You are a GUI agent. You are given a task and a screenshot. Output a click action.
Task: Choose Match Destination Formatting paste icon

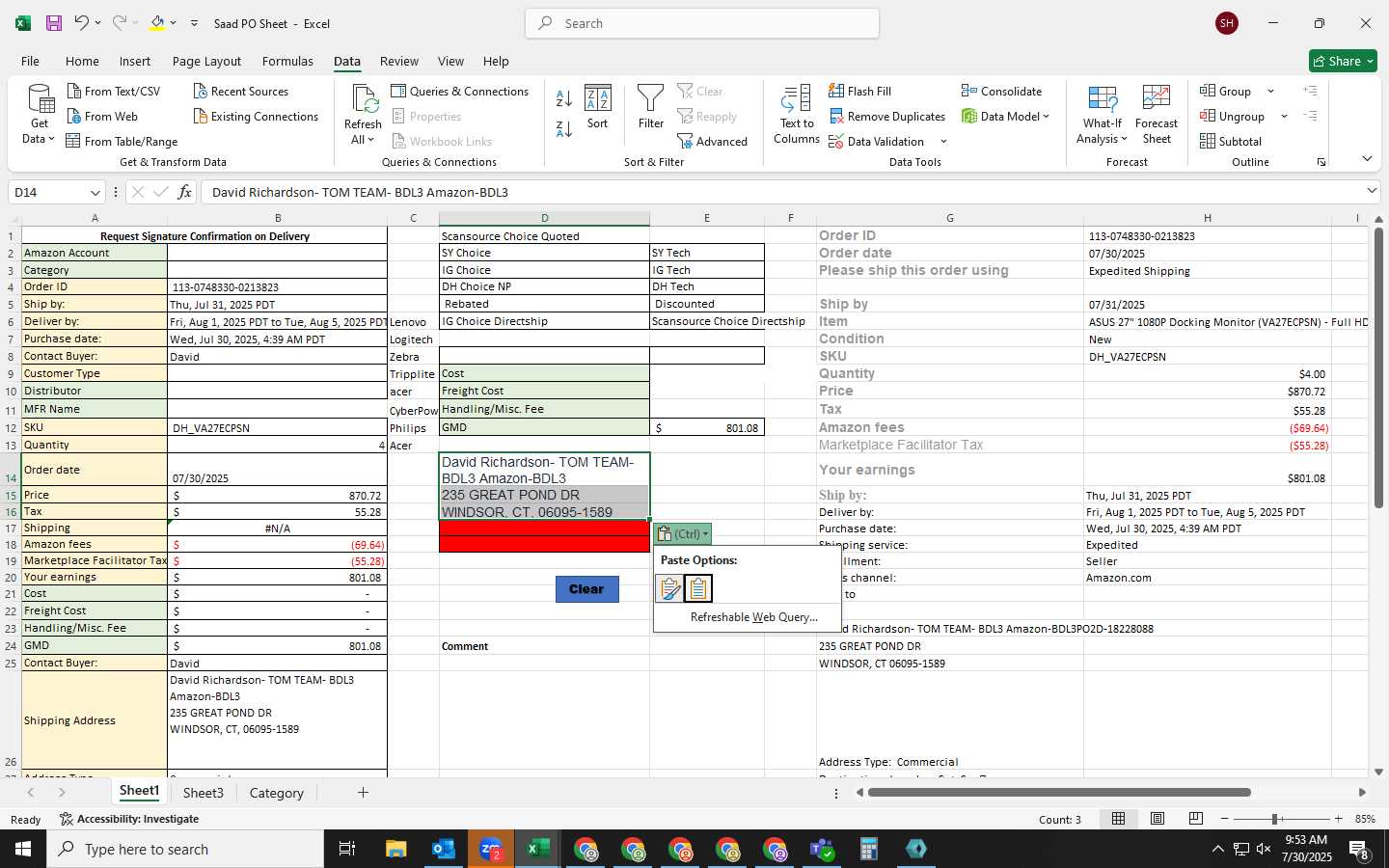[x=698, y=587]
